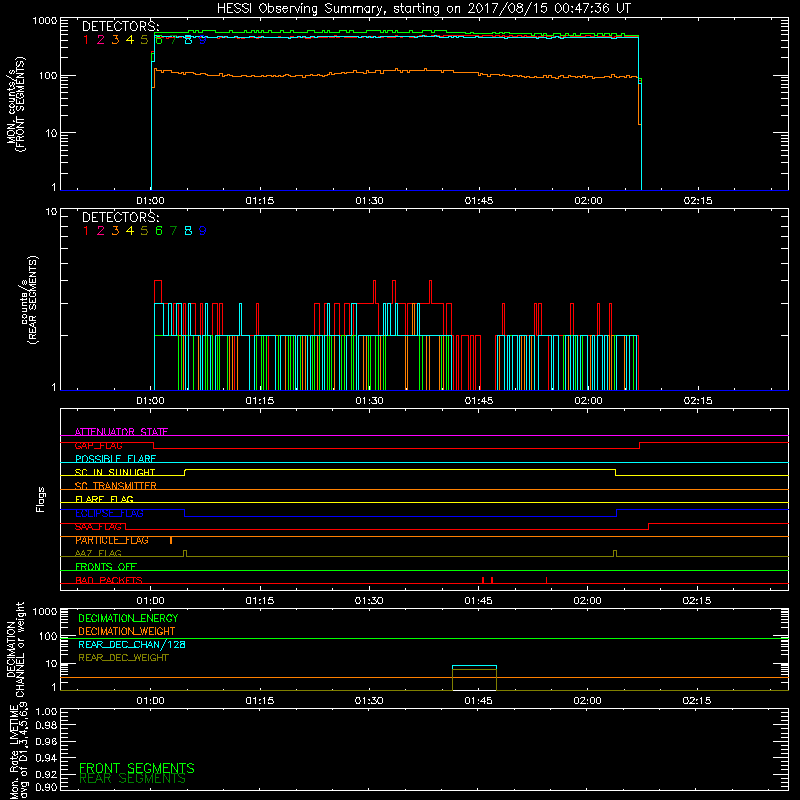
Task: Select the AAZ_FLAG label
Action: 98,553
